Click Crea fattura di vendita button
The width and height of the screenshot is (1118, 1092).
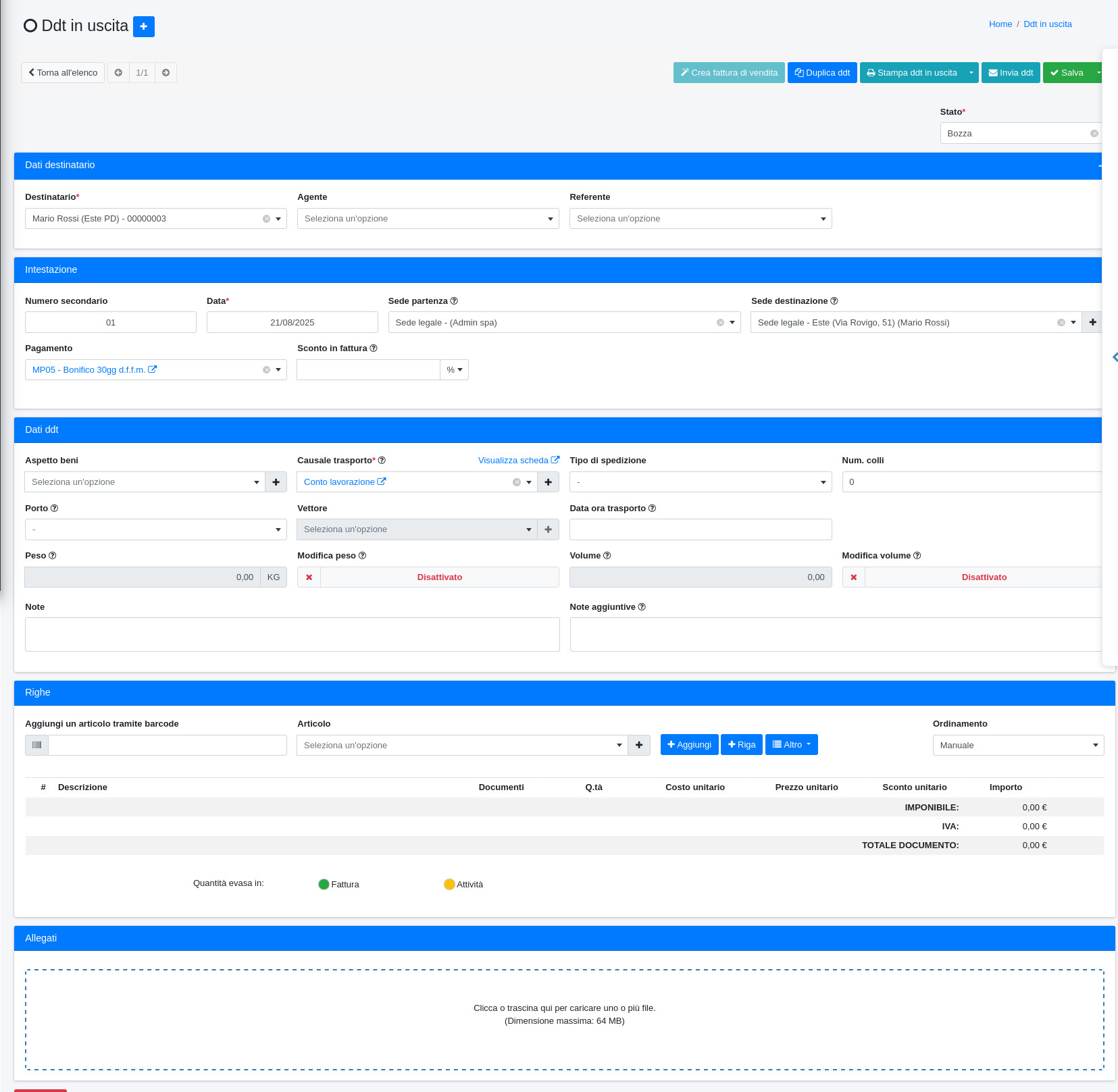point(728,73)
